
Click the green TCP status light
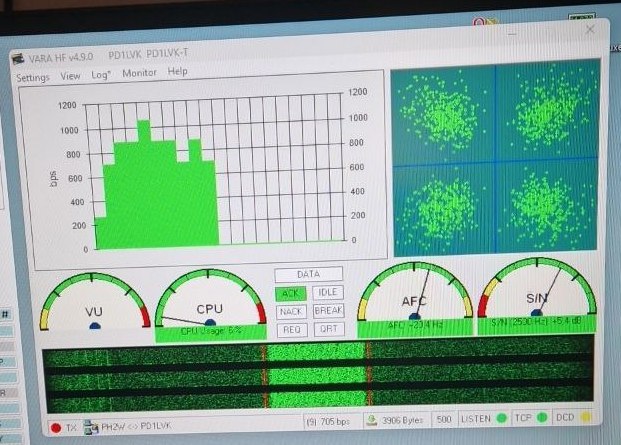pyautogui.click(x=543, y=419)
